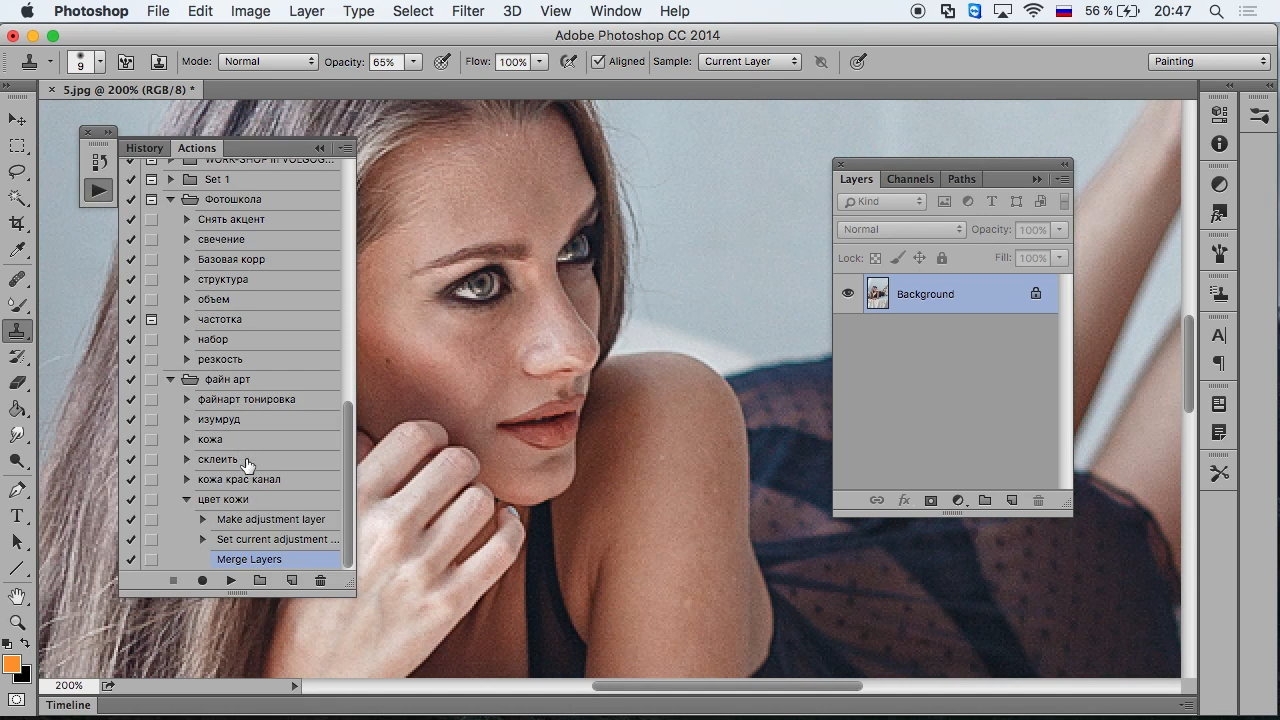The width and height of the screenshot is (1280, 720).
Task: Click the foreground orange color swatch
Action: 11,664
